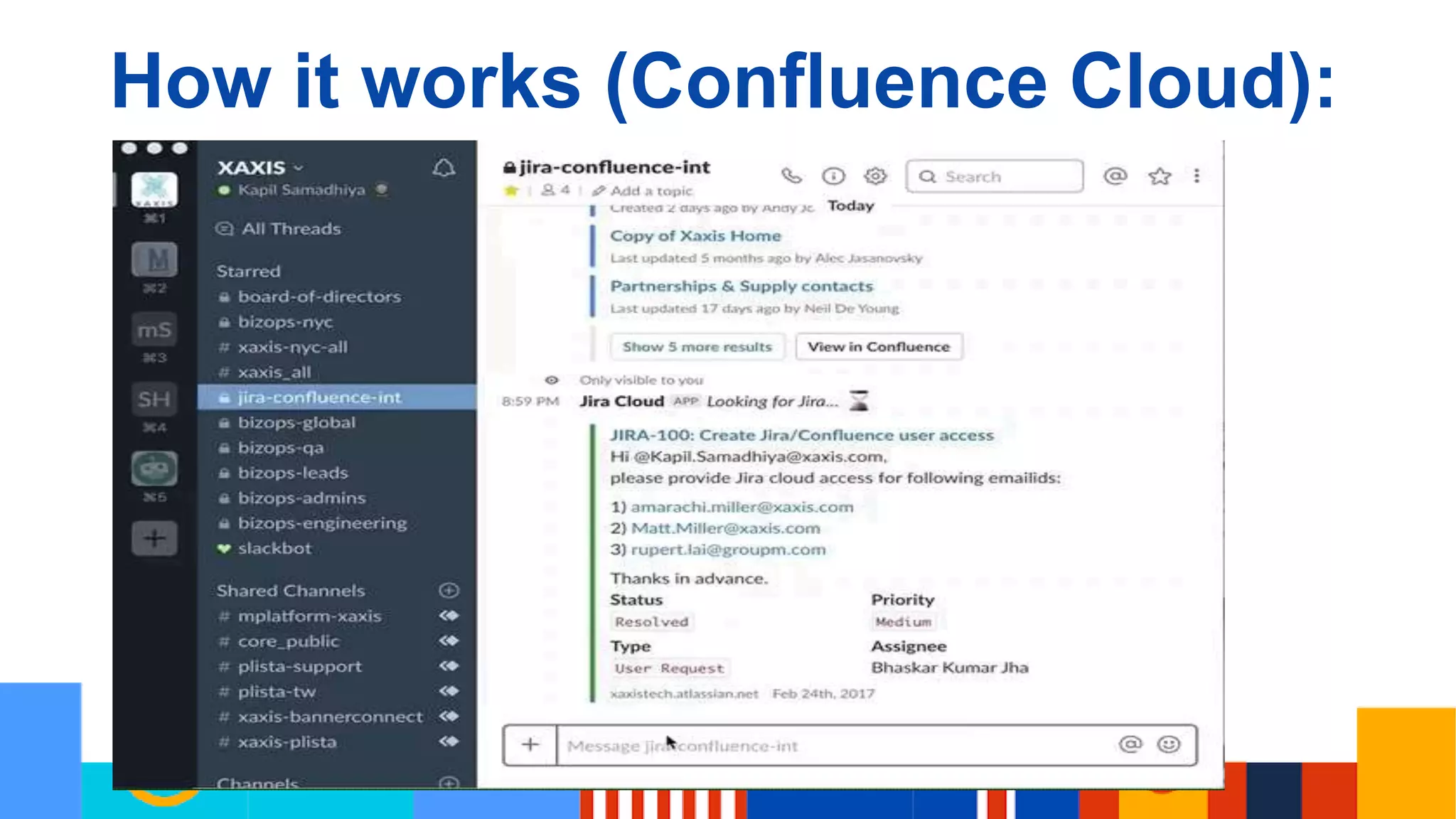The image size is (1456, 819).
Task: Show channel details via the info icon
Action: tap(833, 176)
